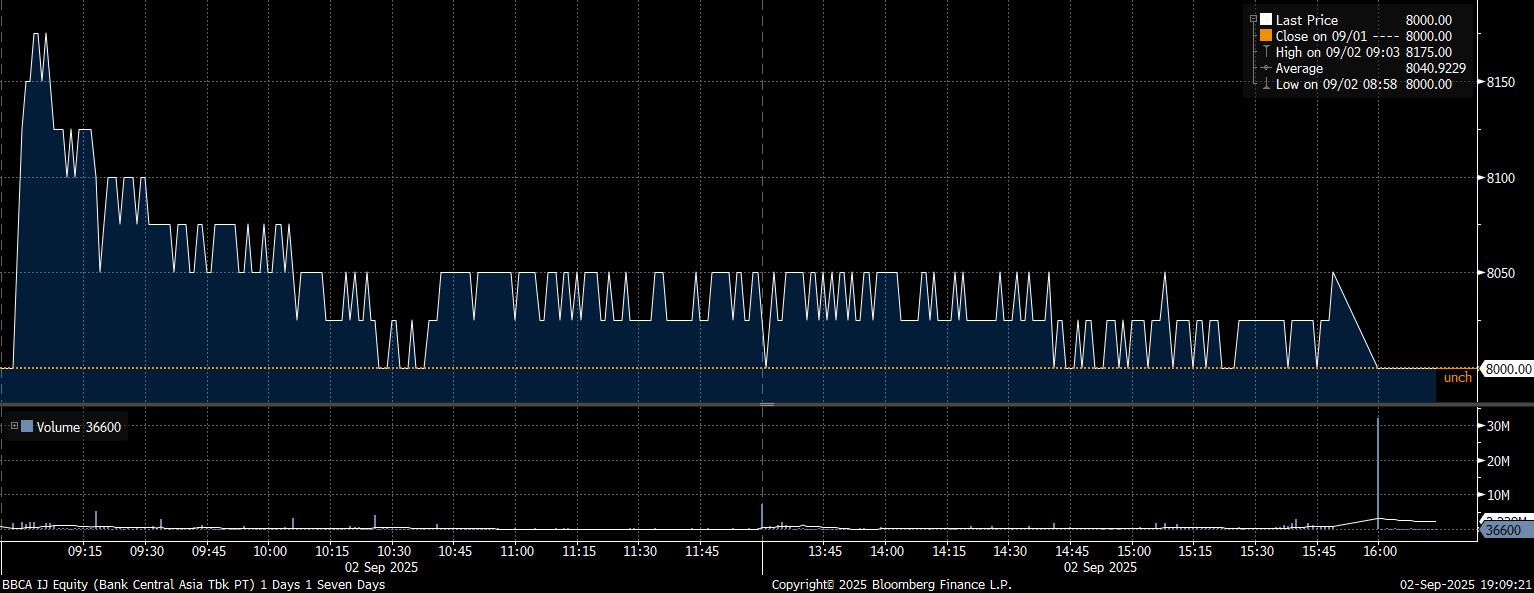Click the 8150 price axis label
Viewport: 1534px width, 593px height.
pyautogui.click(x=1500, y=82)
